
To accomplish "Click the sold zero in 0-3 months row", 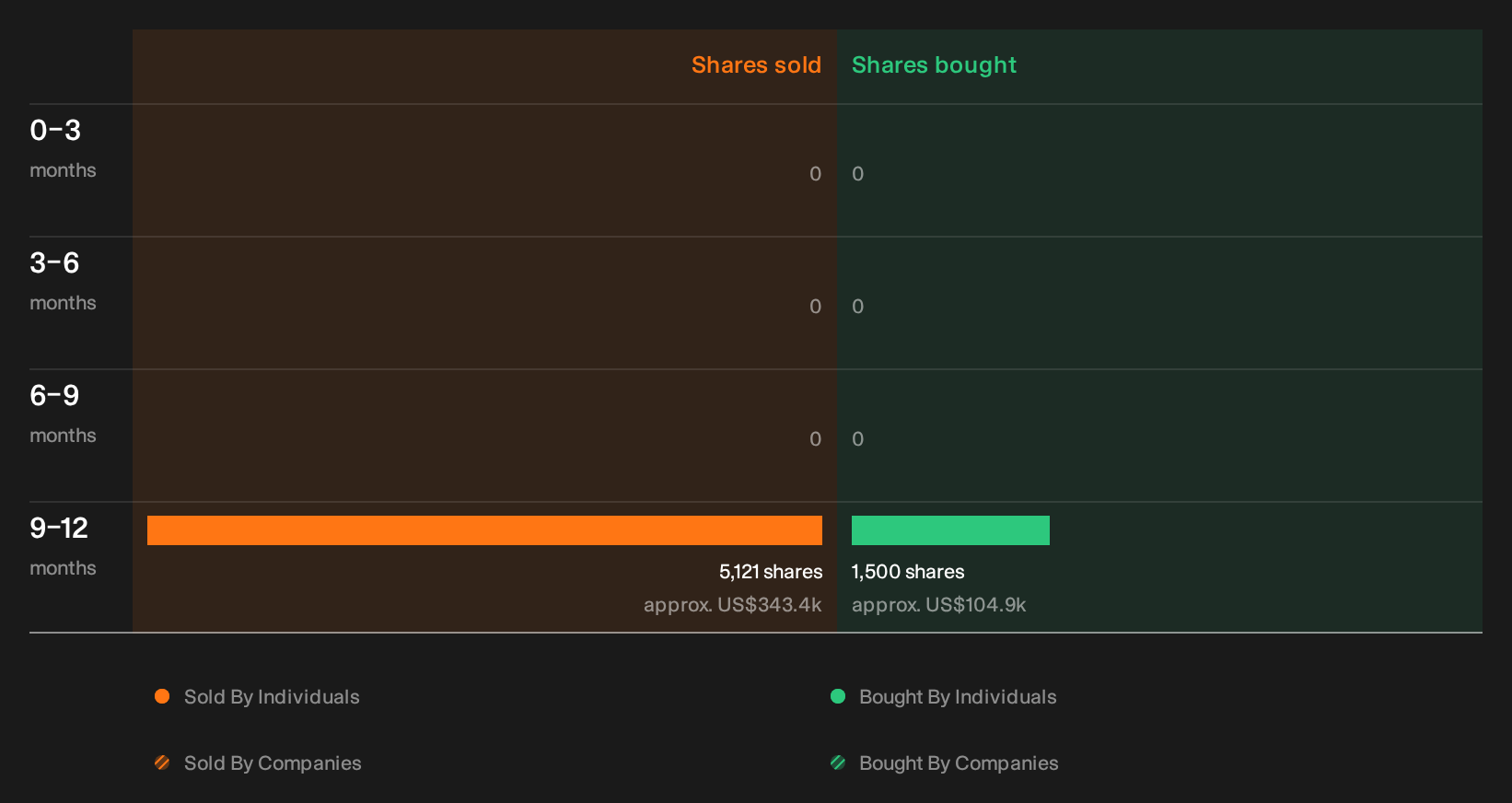I will (x=815, y=174).
